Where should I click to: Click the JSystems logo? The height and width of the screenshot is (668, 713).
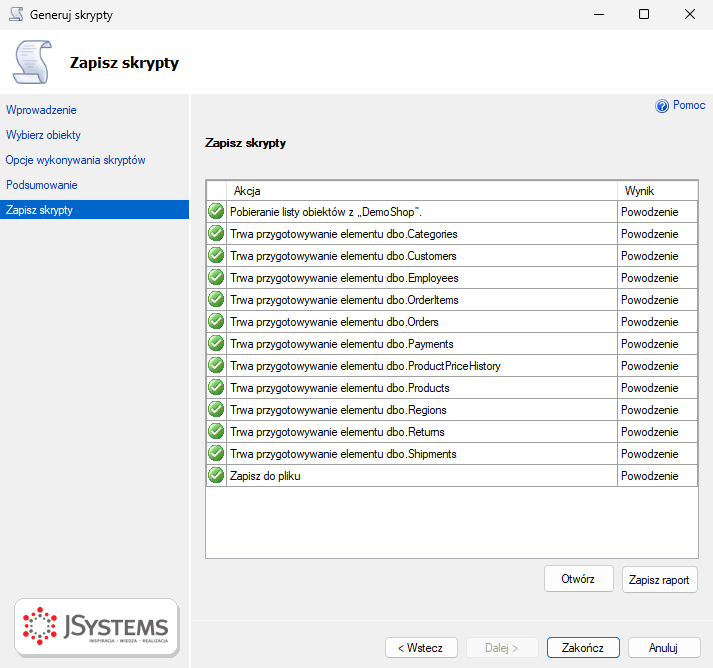[96, 627]
